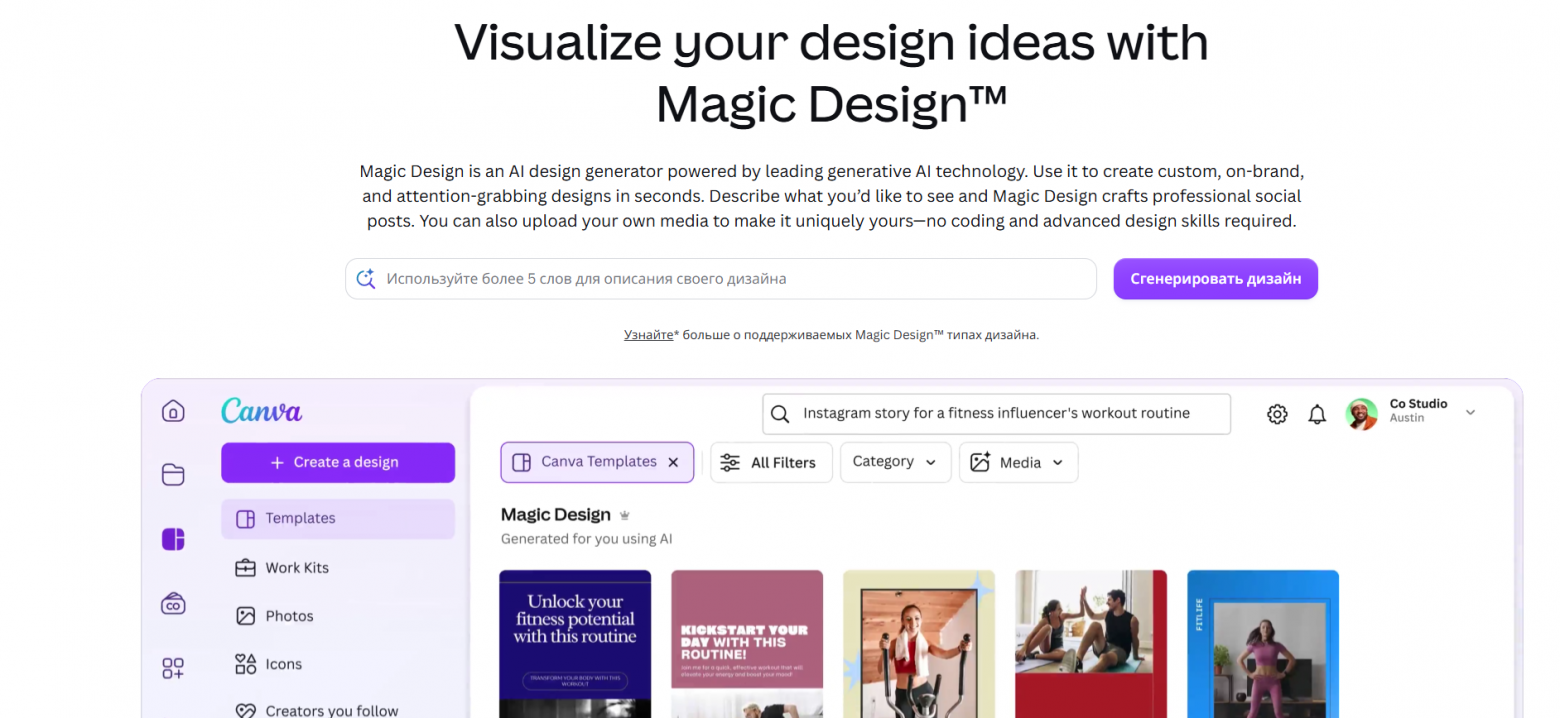This screenshot has height=718, width=1560.
Task: Click the Photos picture icon
Action: [x=245, y=616]
